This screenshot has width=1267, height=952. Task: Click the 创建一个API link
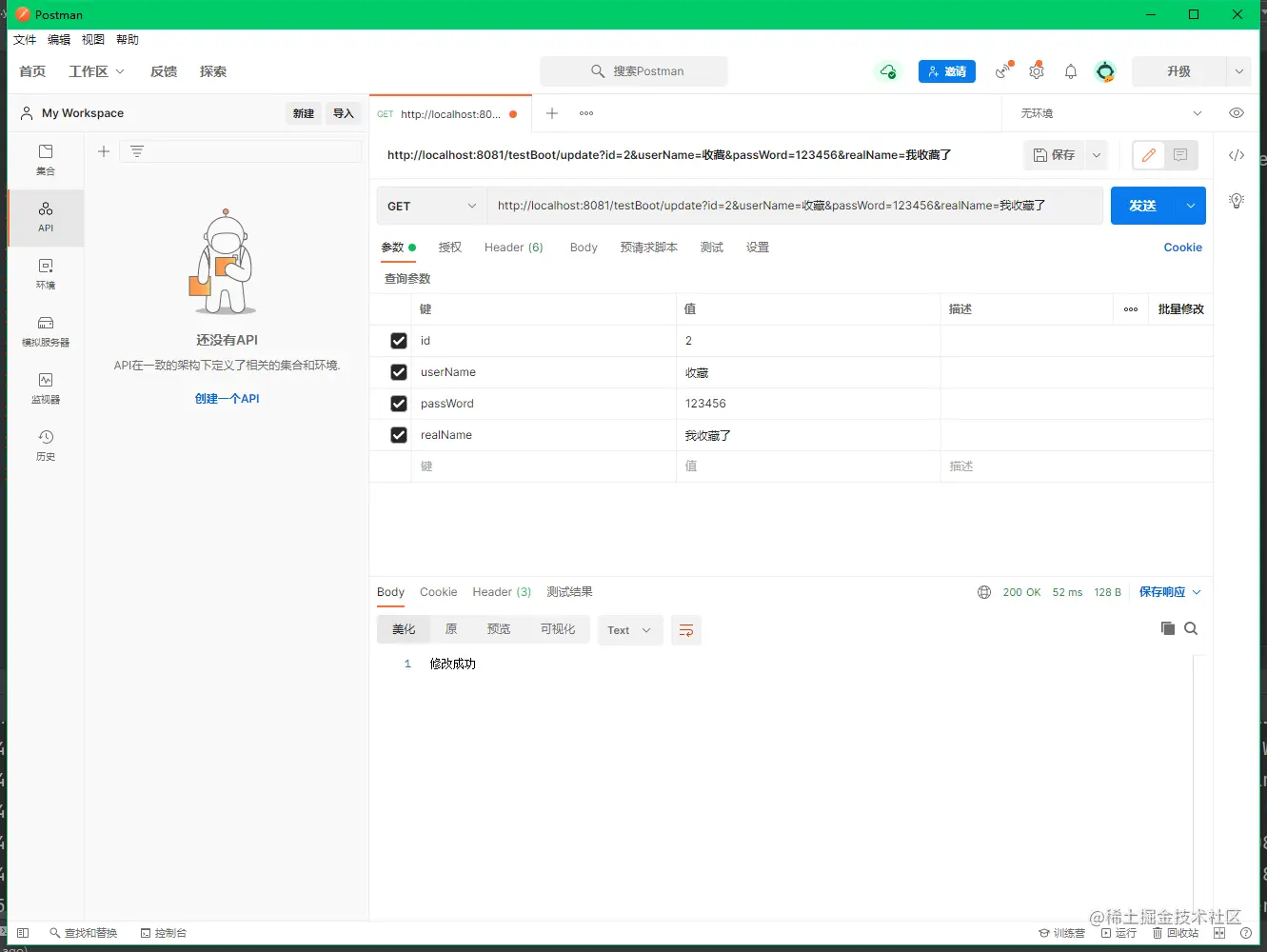227,399
